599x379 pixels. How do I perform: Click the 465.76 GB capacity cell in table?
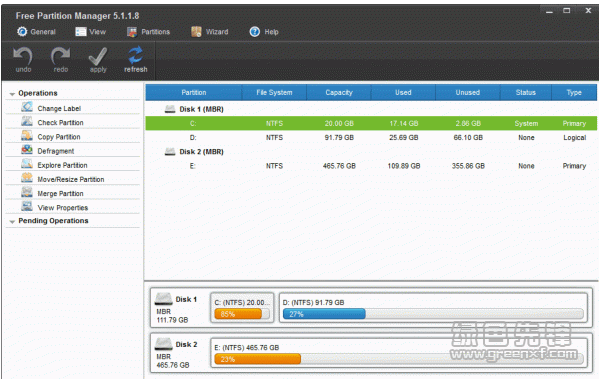coord(339,166)
